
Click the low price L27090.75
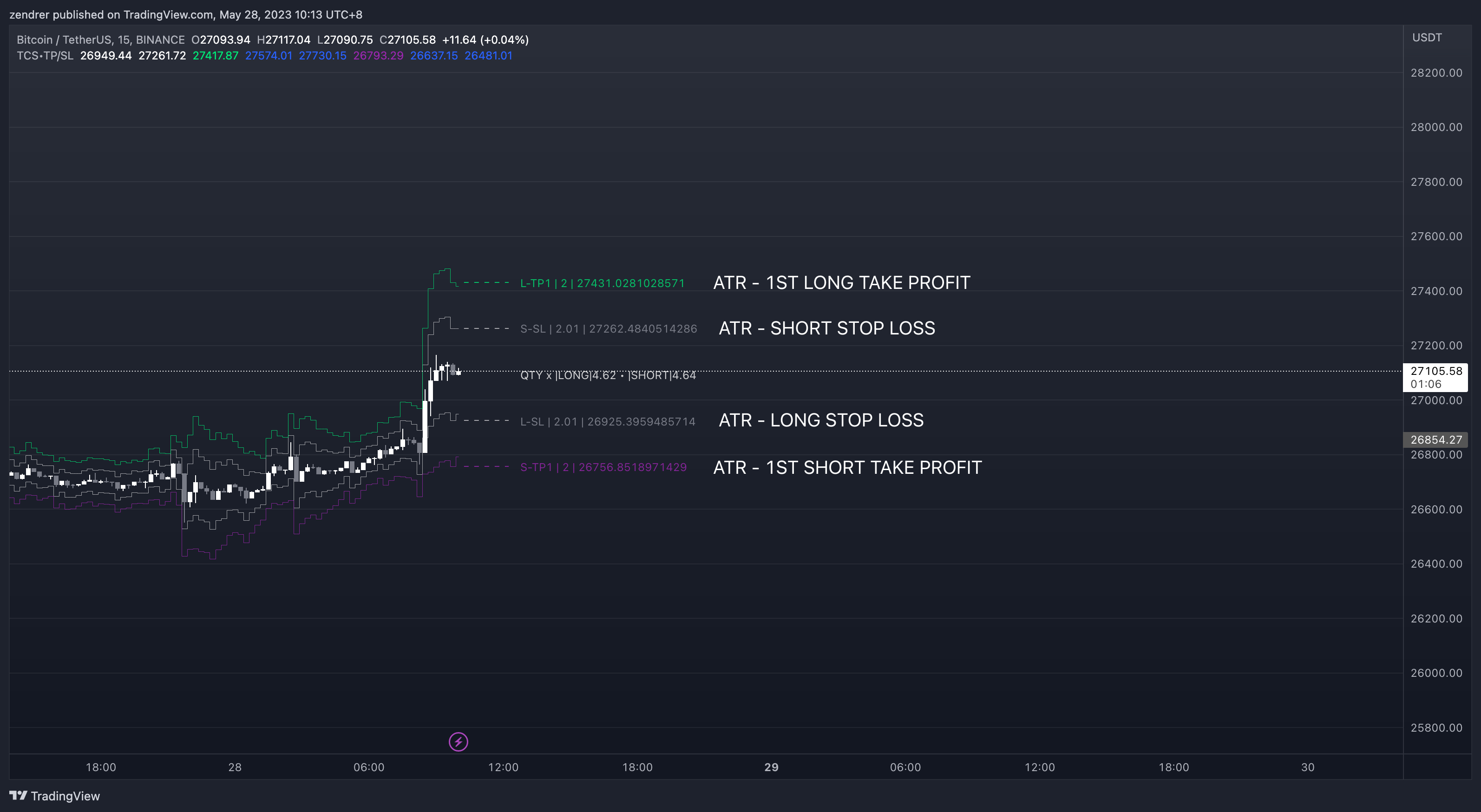345,39
